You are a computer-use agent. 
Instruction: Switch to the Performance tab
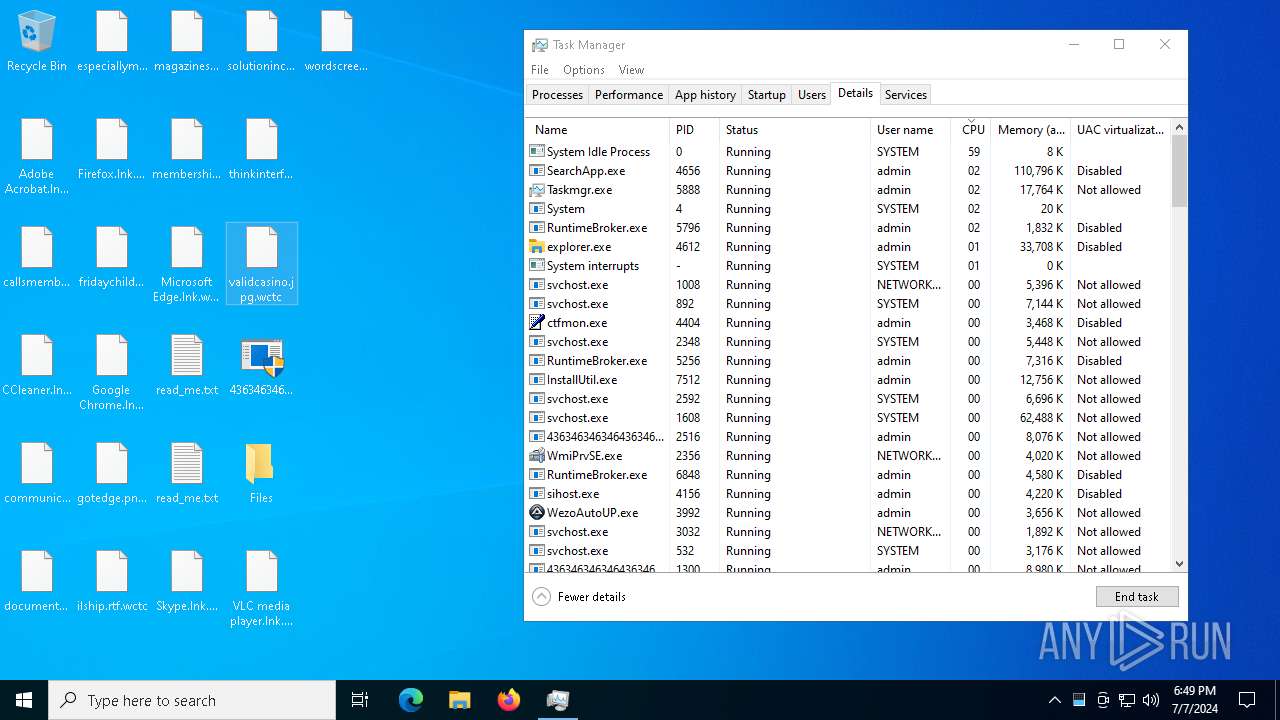[x=629, y=95]
